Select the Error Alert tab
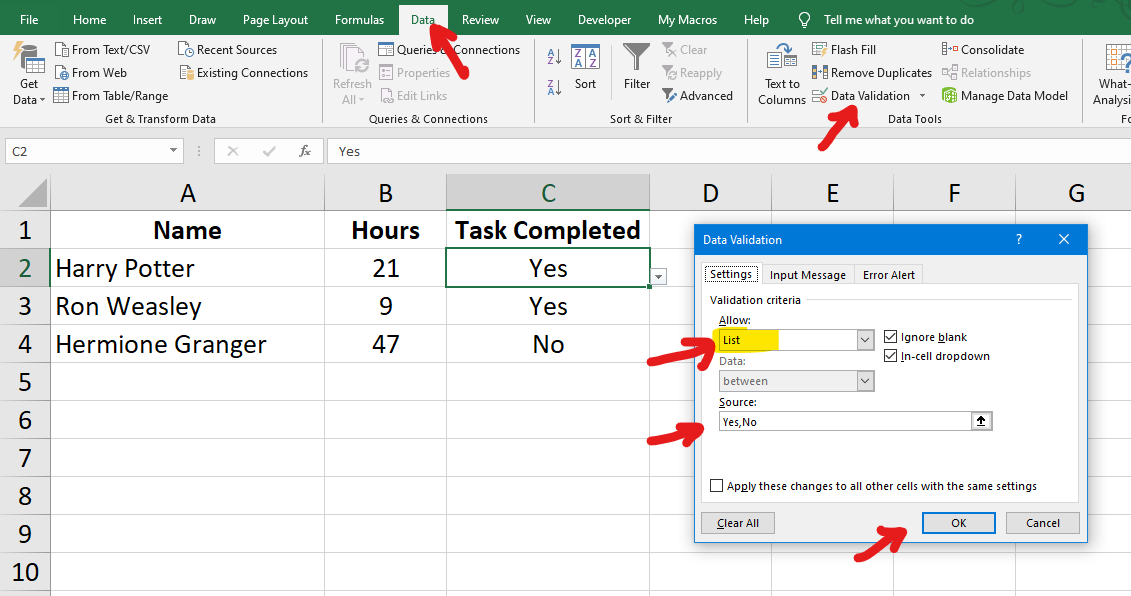The height and width of the screenshot is (596, 1131). [x=889, y=275]
